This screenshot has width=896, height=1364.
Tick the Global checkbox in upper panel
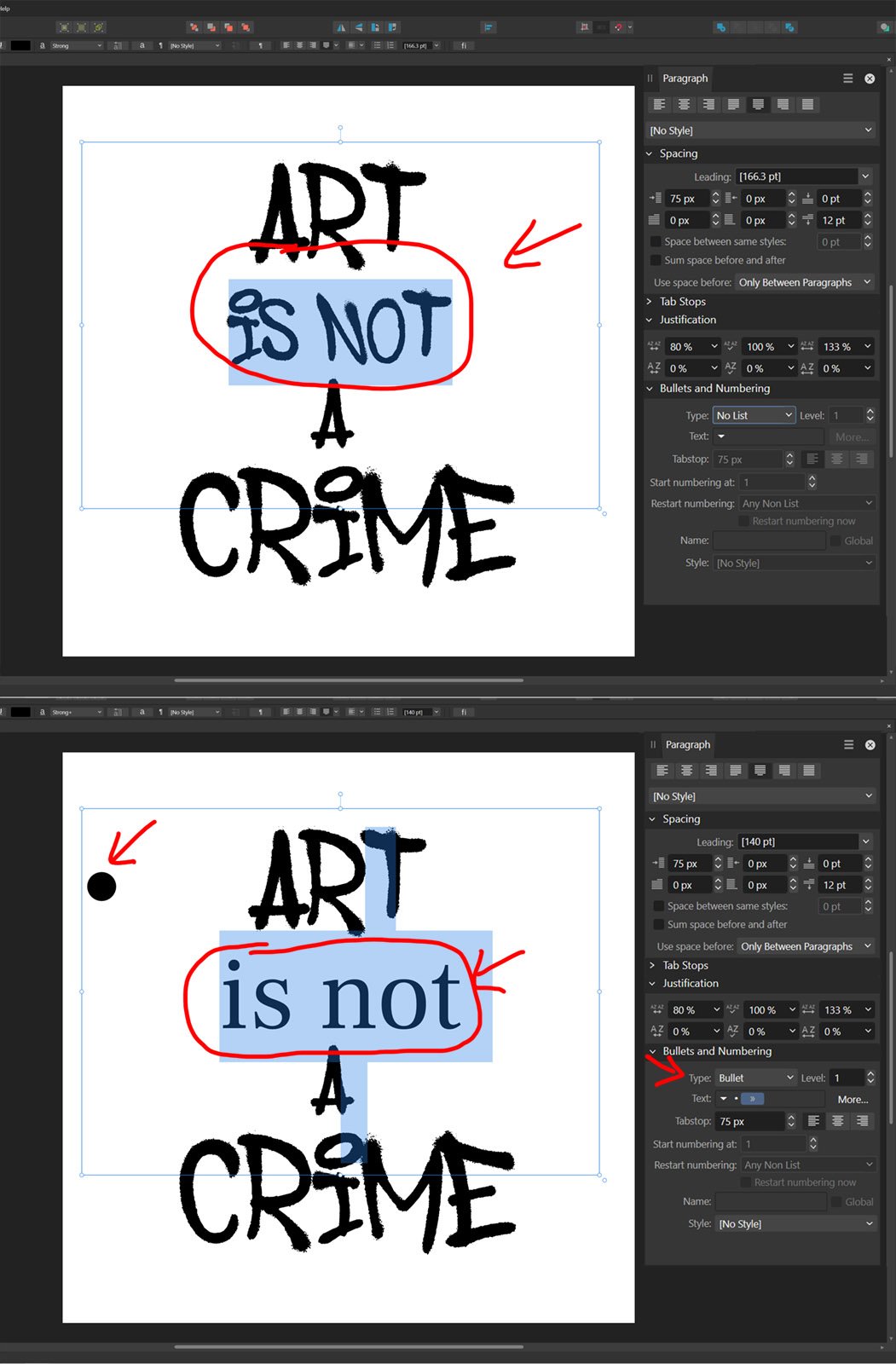point(835,540)
